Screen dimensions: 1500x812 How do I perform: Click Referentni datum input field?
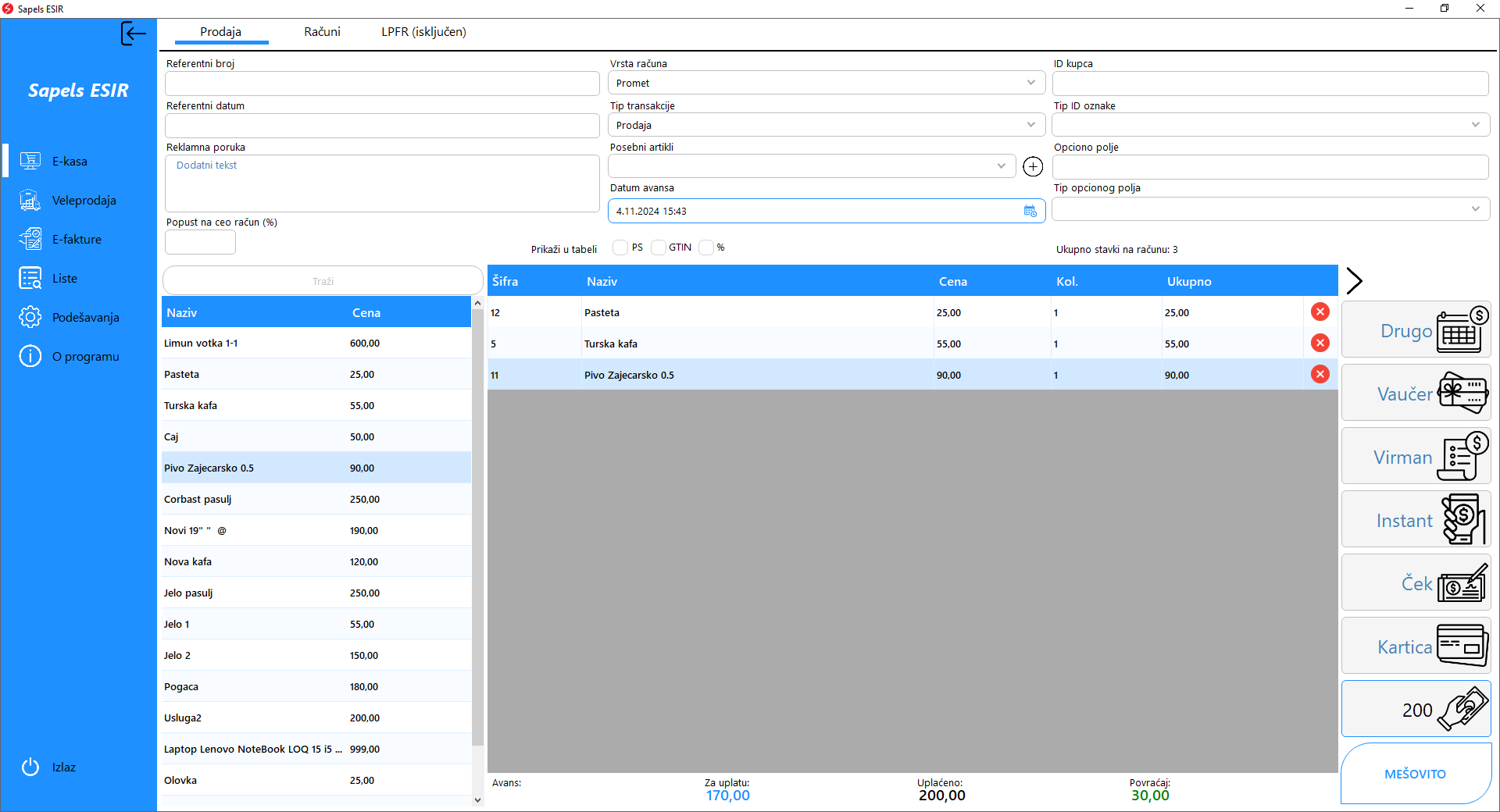(382, 126)
